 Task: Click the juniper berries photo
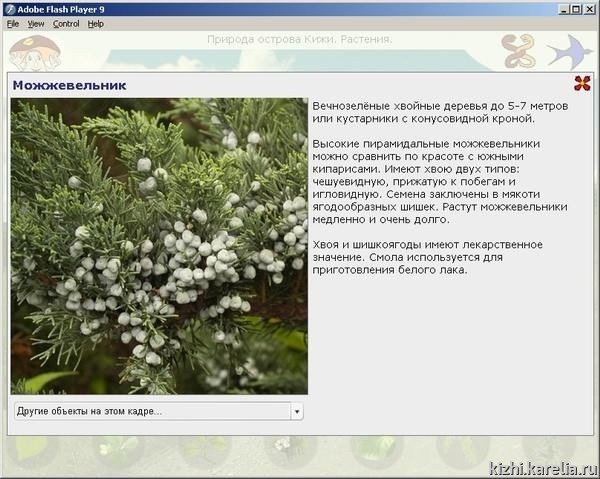(x=158, y=246)
